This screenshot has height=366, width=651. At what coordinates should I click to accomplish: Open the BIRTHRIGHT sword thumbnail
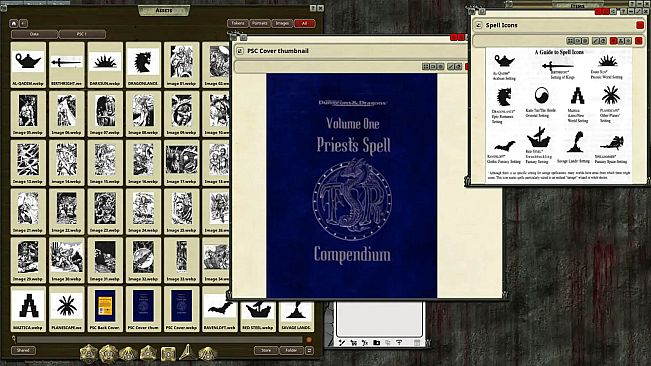tap(66, 65)
